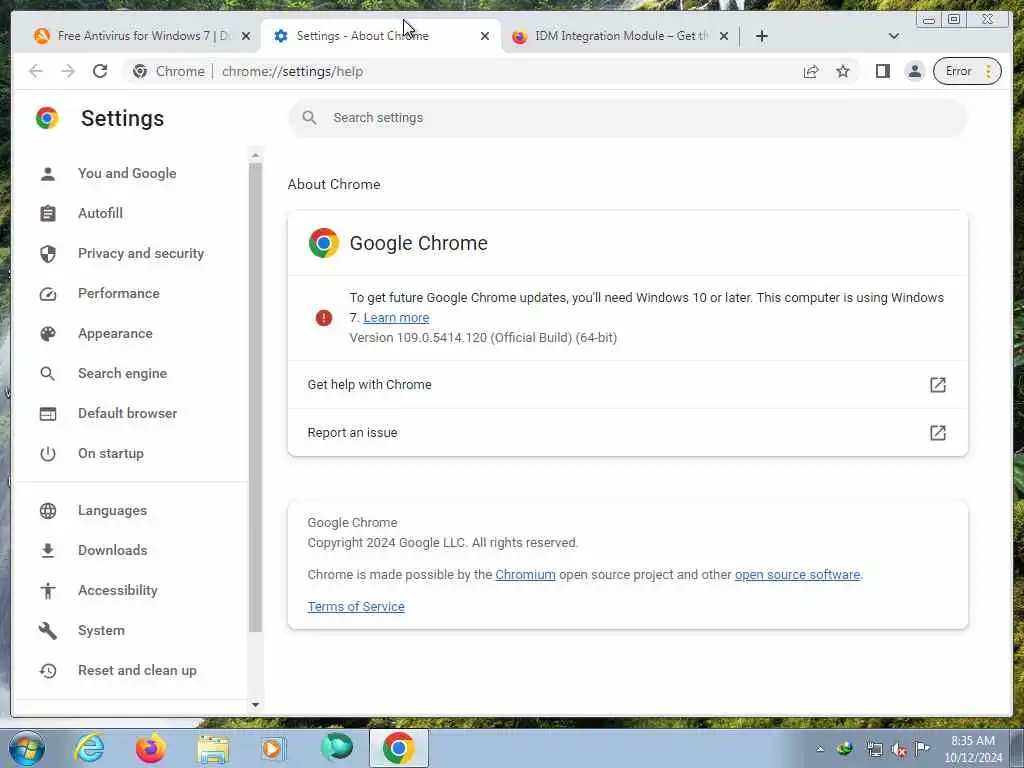Click the sidebar scrollbar thumb
Image resolution: width=1024 pixels, height=768 pixels.
click(255, 397)
